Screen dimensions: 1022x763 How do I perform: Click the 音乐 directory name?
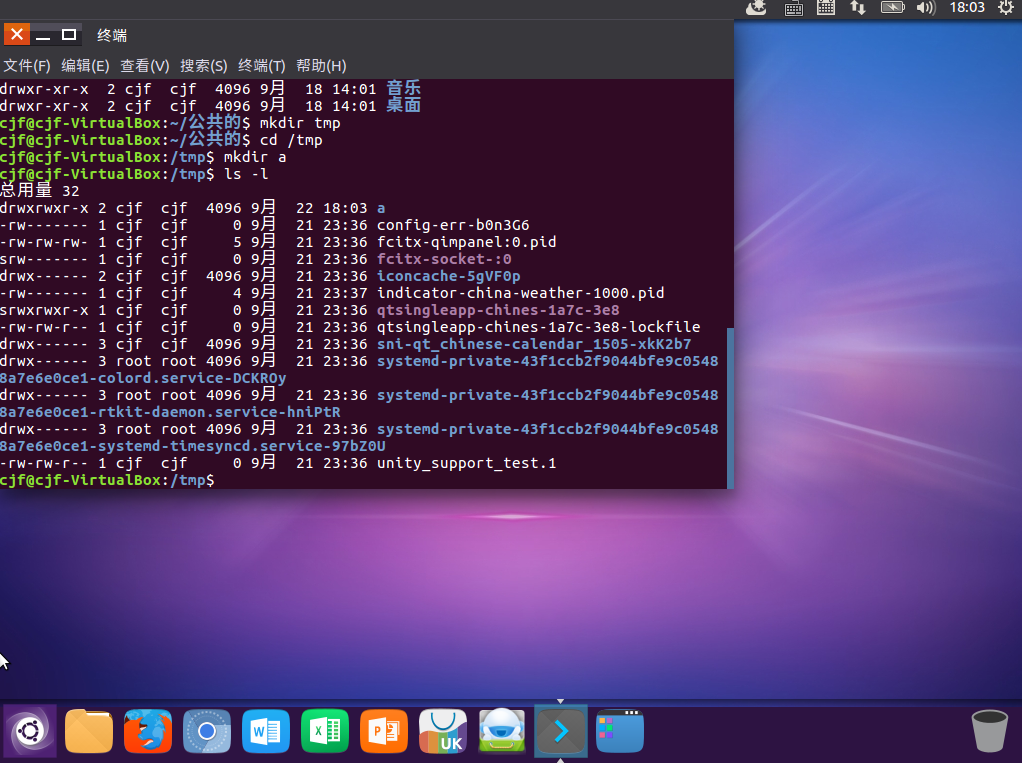click(403, 88)
